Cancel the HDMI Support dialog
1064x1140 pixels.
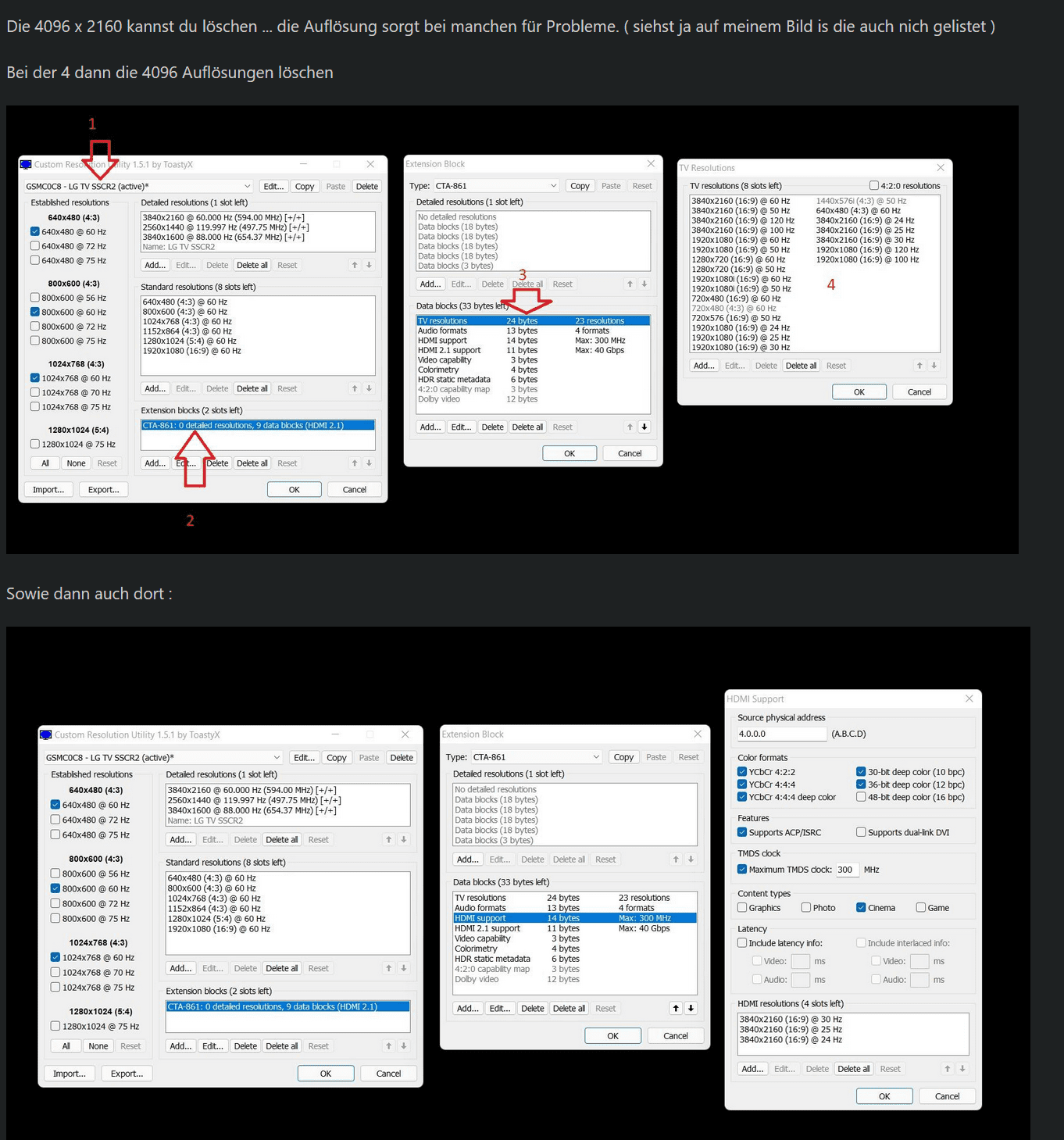point(948,1096)
